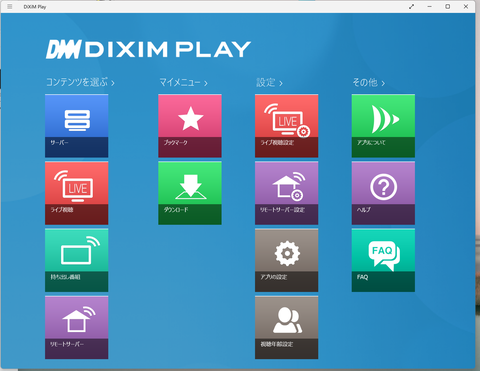Open the ライブ視聴設定 live settings tile

(x=287, y=126)
